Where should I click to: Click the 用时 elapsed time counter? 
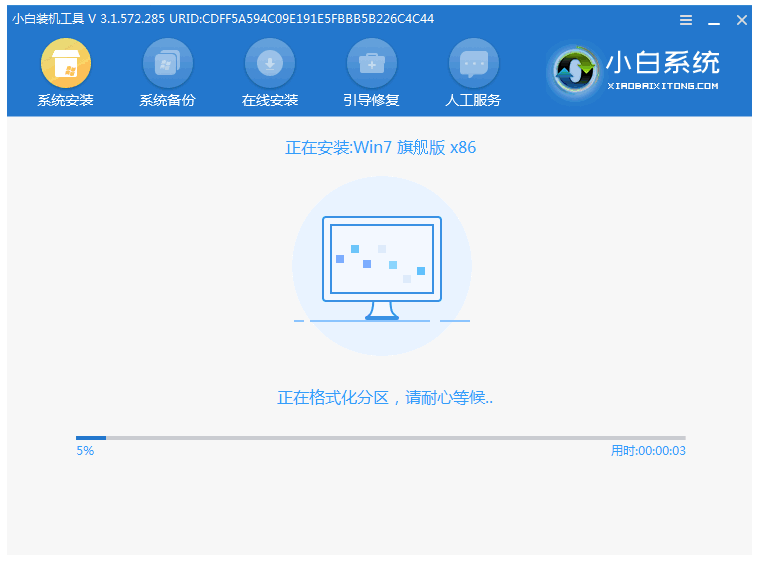click(648, 451)
